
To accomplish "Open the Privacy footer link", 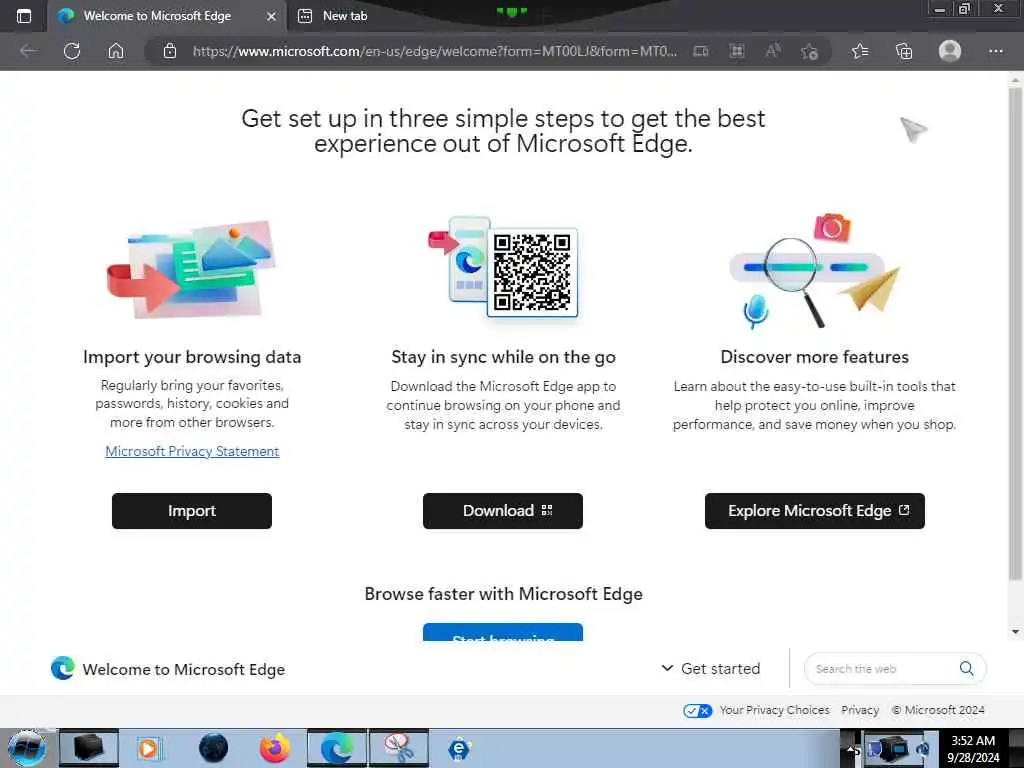I will click(860, 710).
